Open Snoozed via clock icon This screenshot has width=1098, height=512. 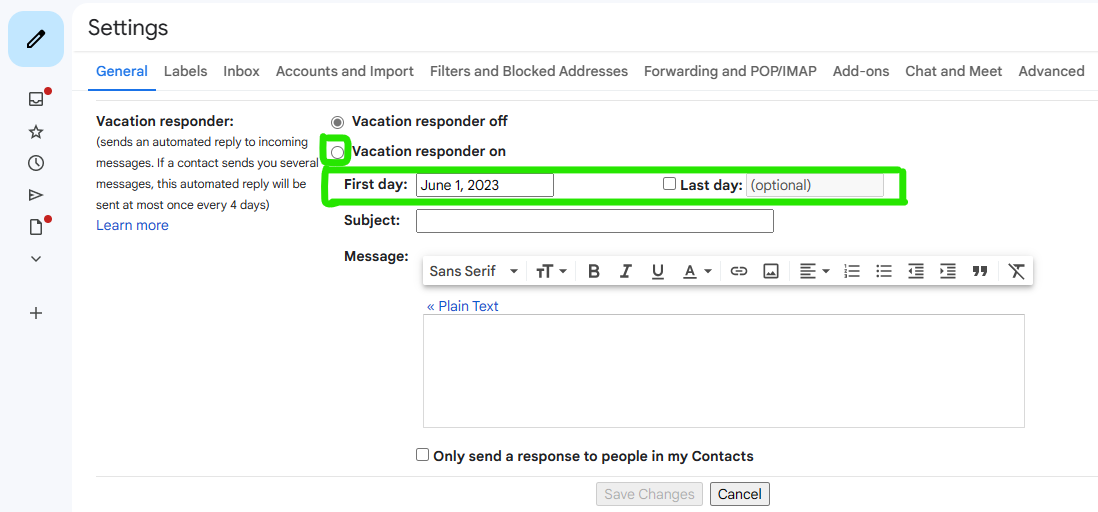click(x=36, y=163)
